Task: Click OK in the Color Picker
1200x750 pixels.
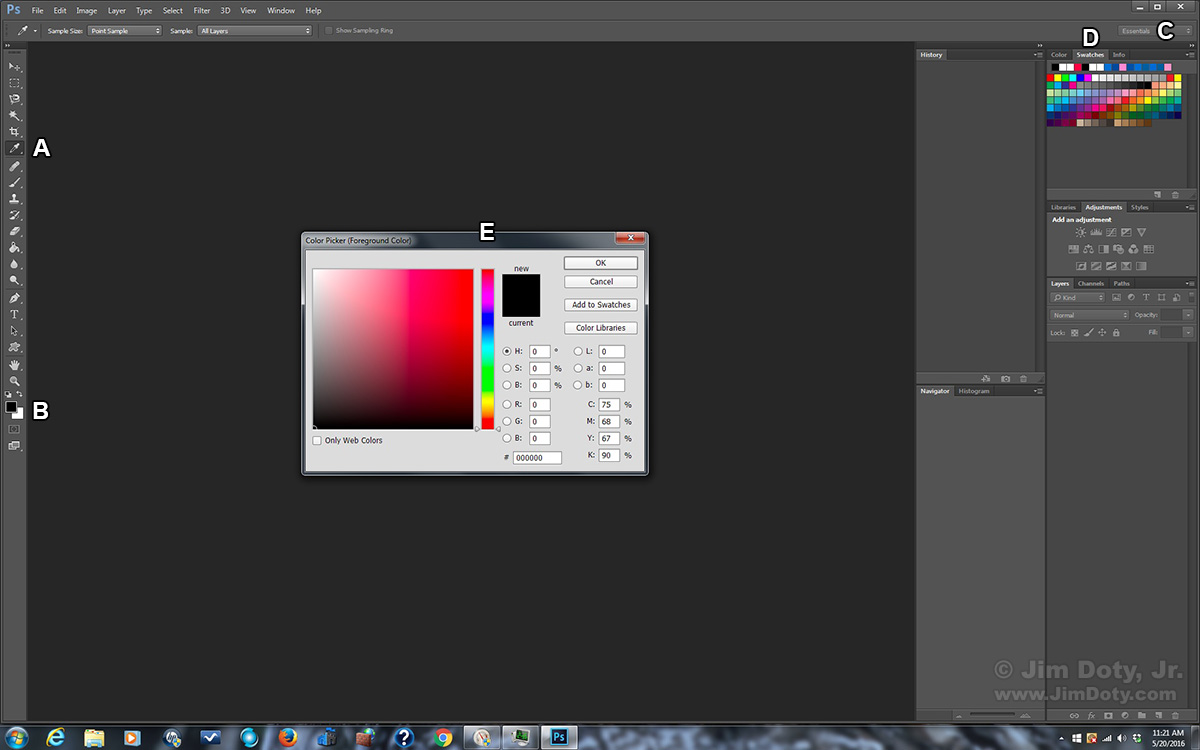Action: pyautogui.click(x=601, y=263)
